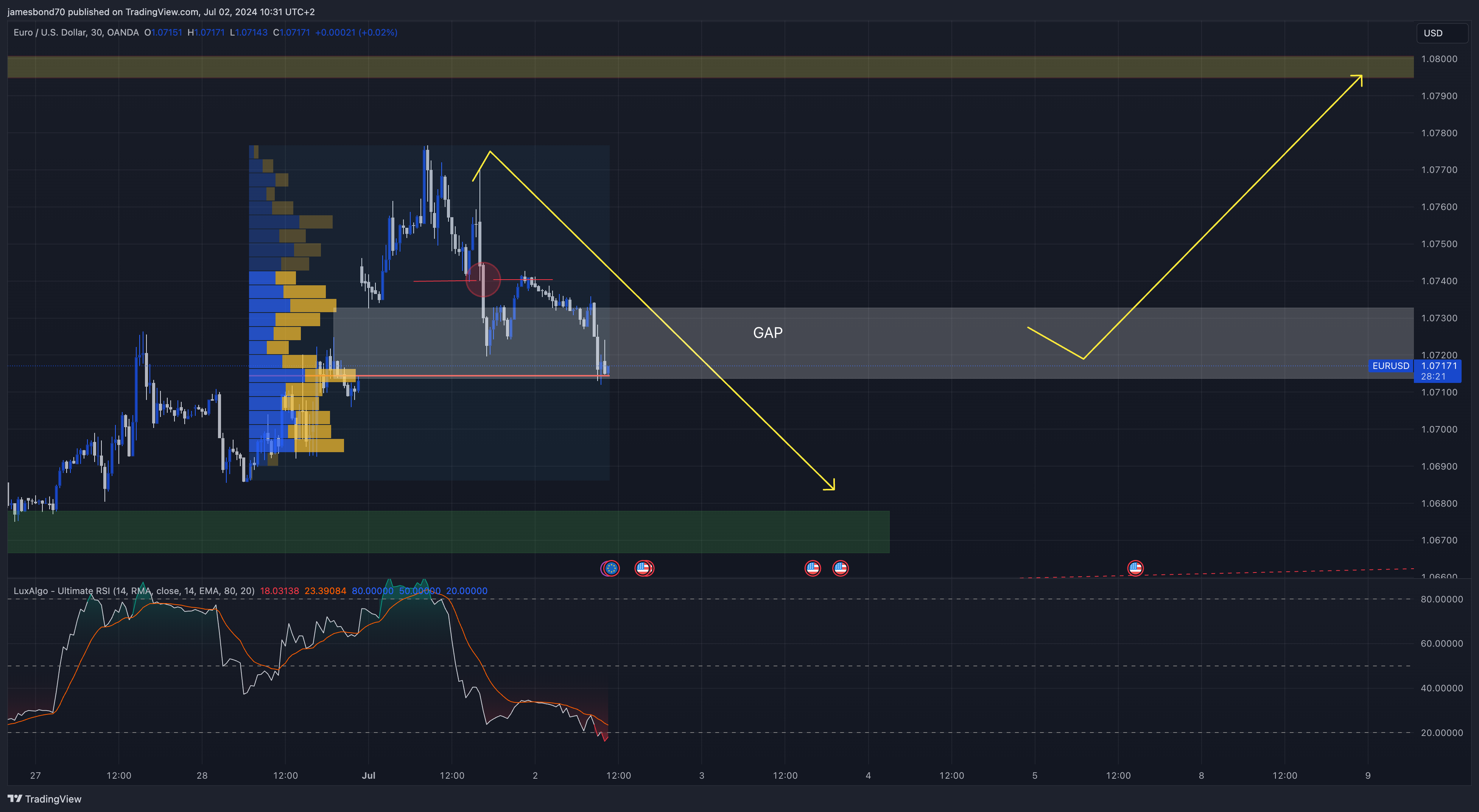1479x812 pixels.
Task: Open the USD currency selector
Action: [1442, 33]
